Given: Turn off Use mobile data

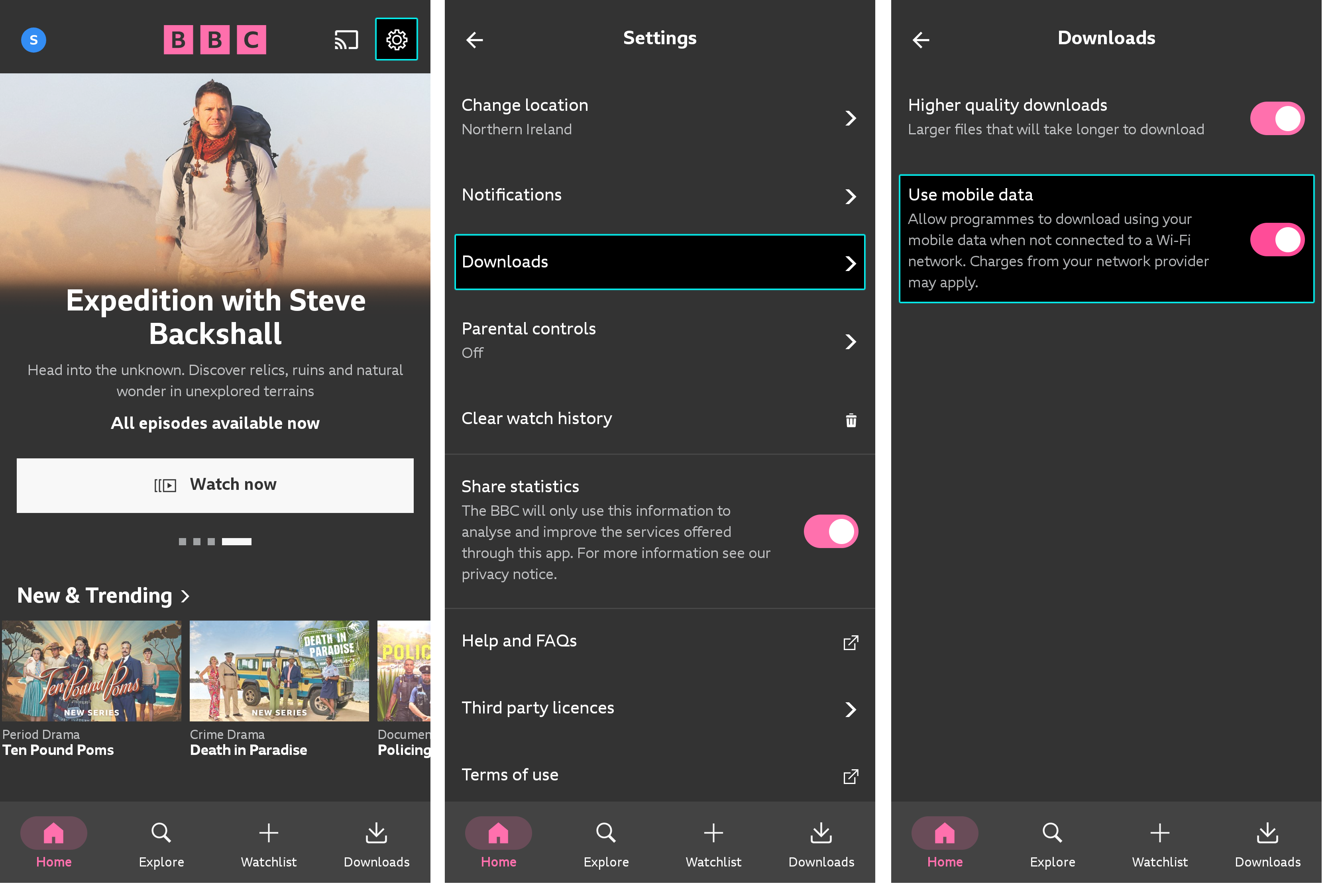Looking at the screenshot, I should [1277, 240].
